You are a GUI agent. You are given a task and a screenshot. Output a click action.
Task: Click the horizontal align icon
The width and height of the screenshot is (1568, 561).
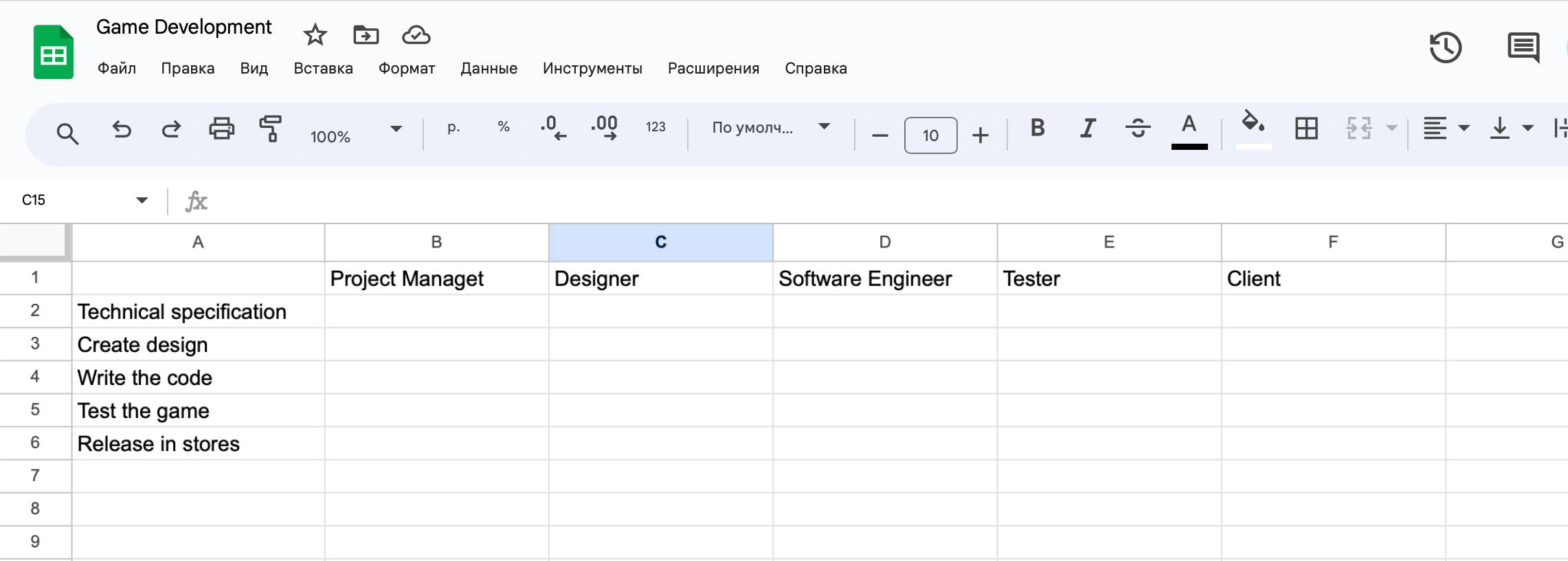(1435, 129)
